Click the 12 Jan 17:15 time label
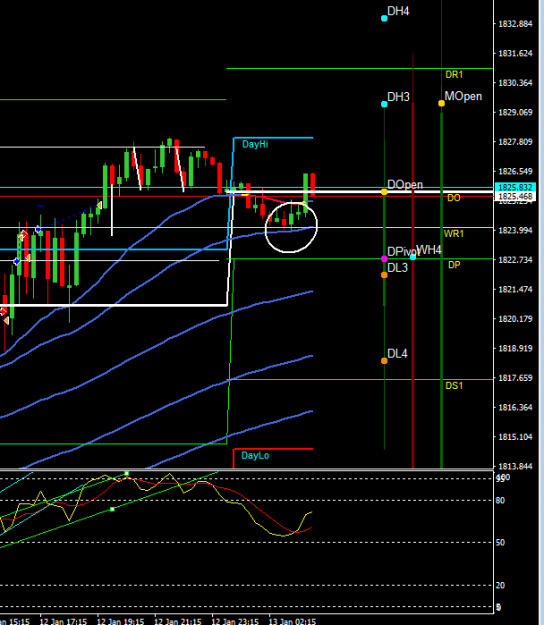The width and height of the screenshot is (544, 625). click(63, 621)
